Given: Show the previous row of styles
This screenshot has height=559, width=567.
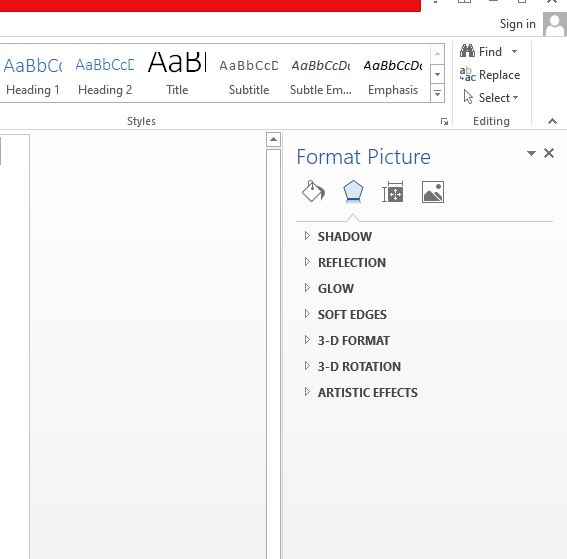Looking at the screenshot, I should (x=438, y=54).
